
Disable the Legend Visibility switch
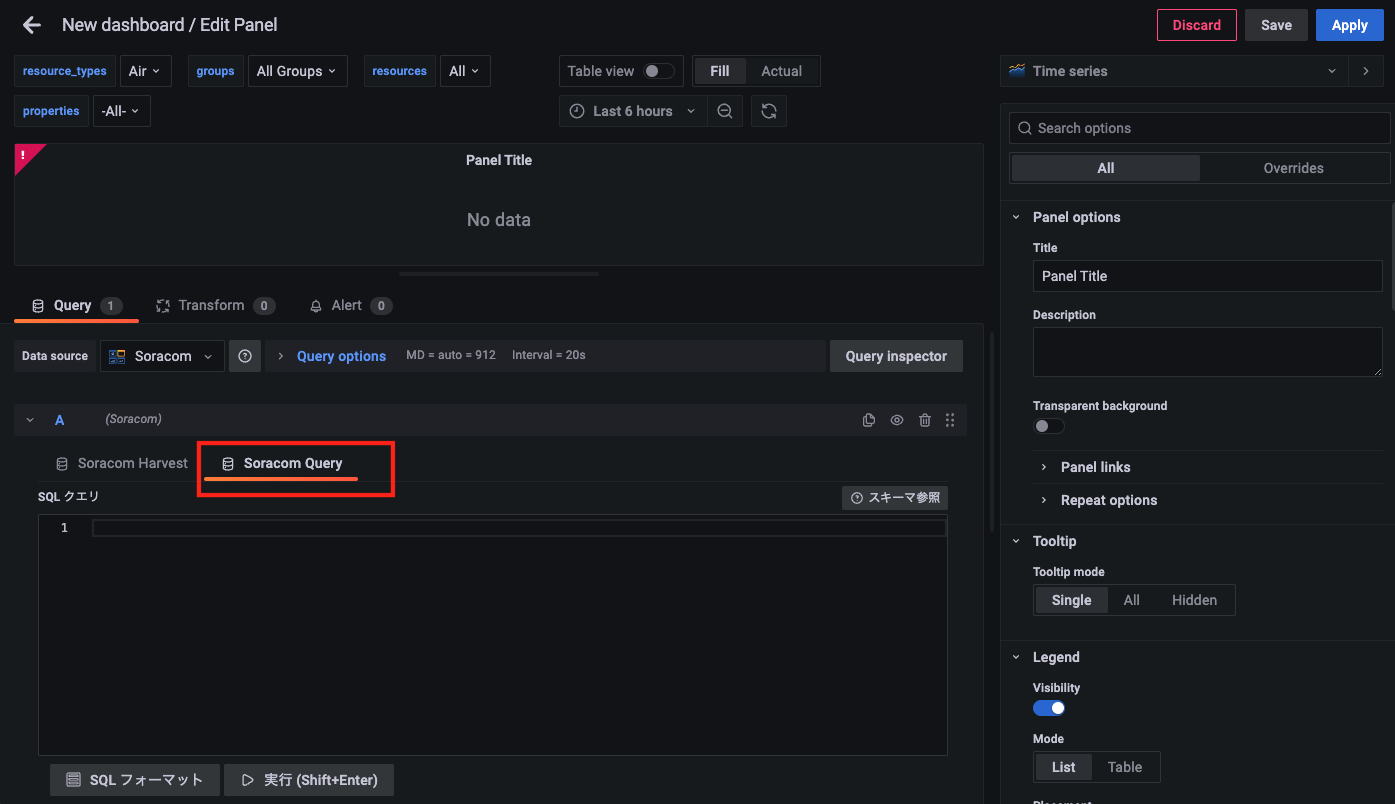pos(1049,708)
